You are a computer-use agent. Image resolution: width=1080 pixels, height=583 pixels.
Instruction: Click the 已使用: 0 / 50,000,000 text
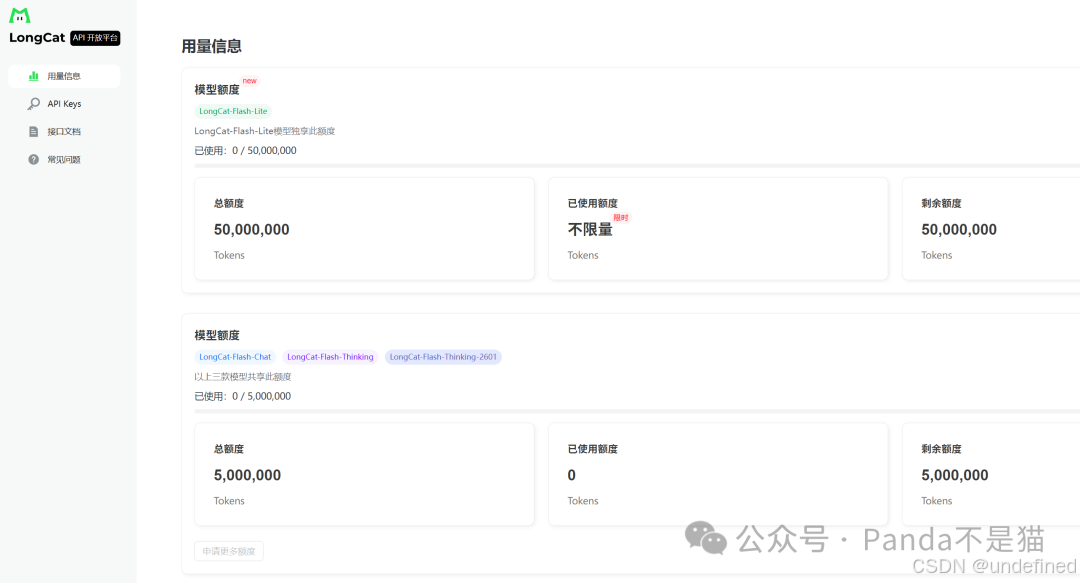(245, 150)
